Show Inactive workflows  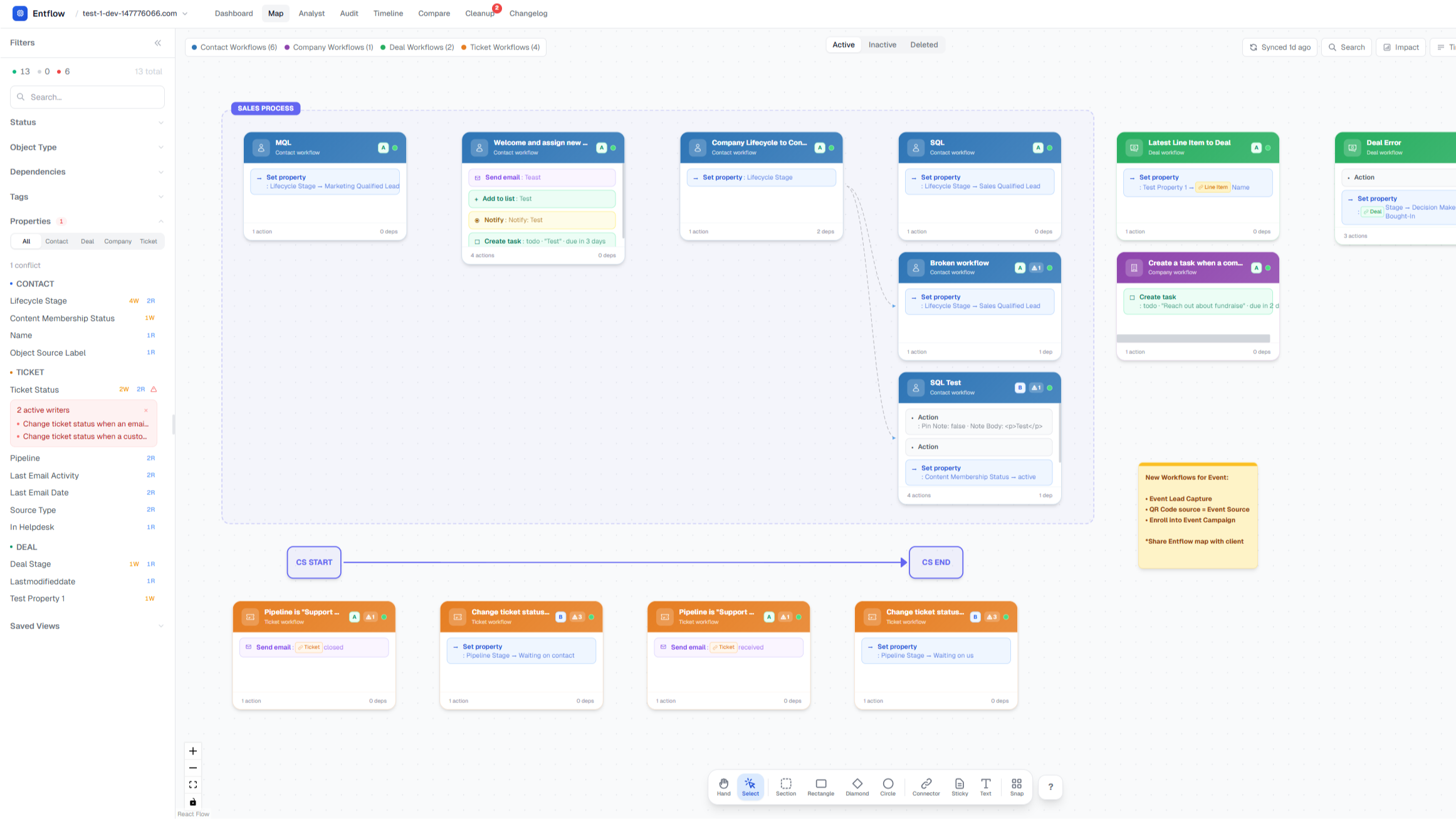click(x=882, y=44)
